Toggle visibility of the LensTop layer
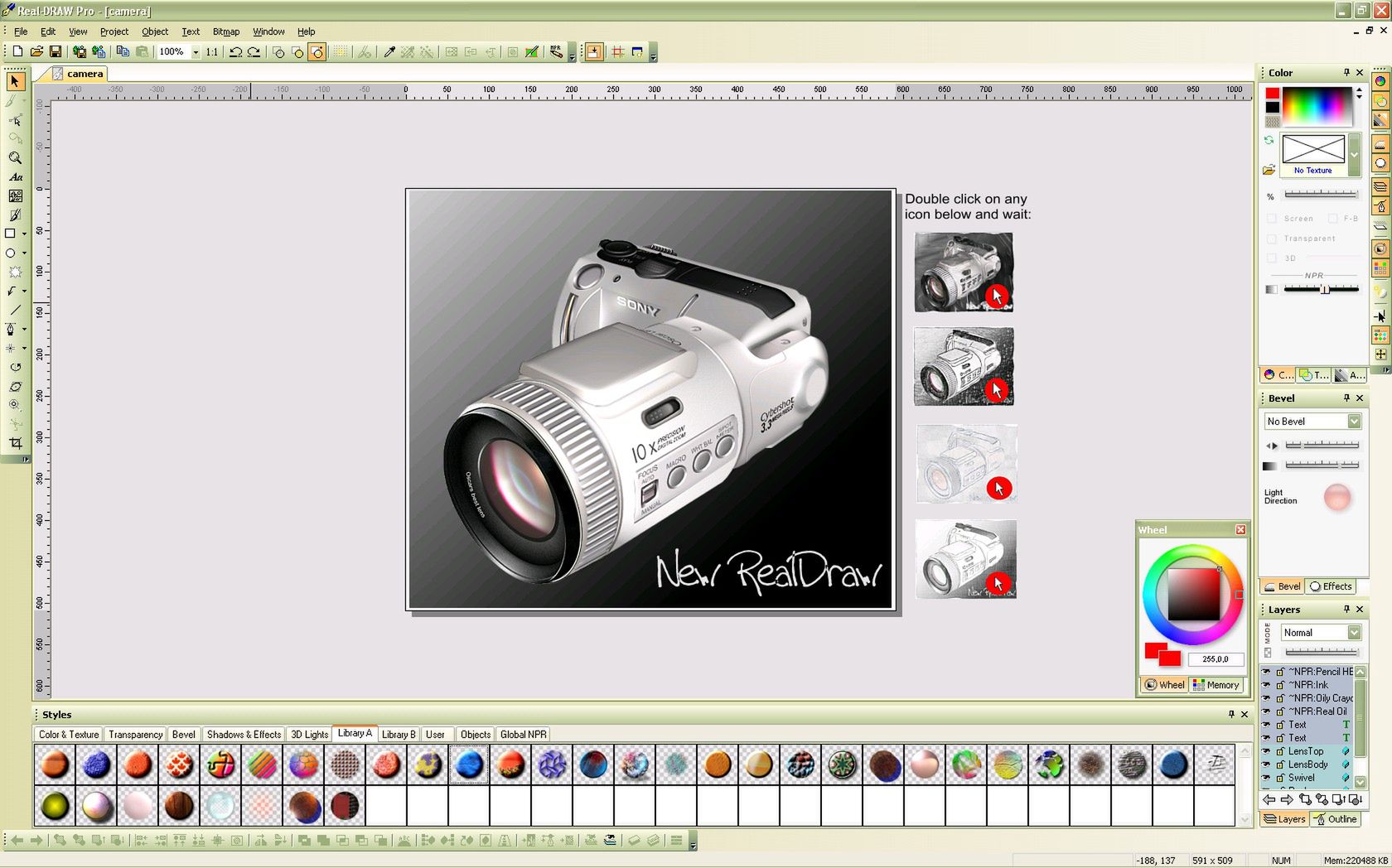 point(1266,751)
